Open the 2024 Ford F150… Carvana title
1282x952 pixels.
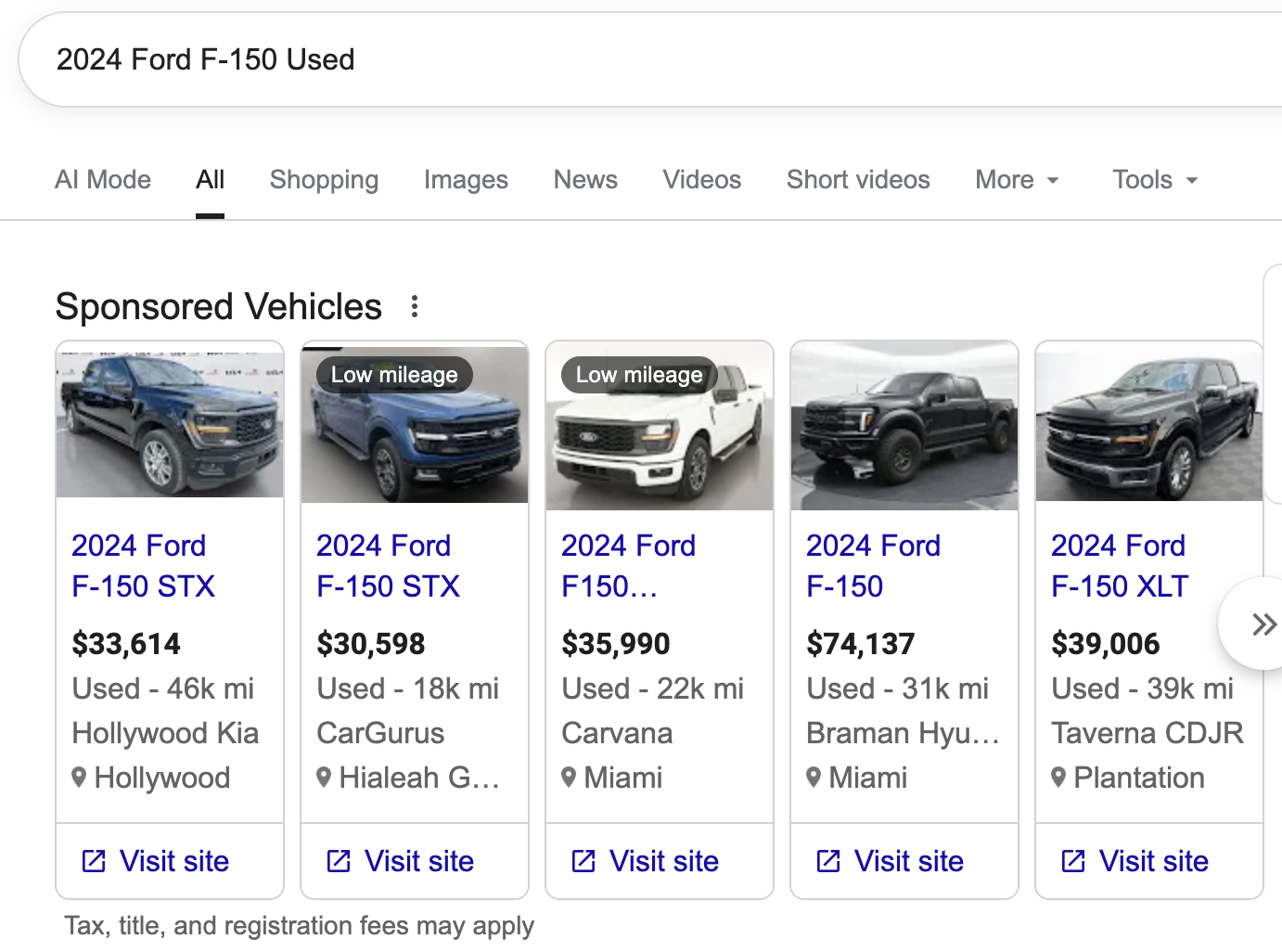629,566
